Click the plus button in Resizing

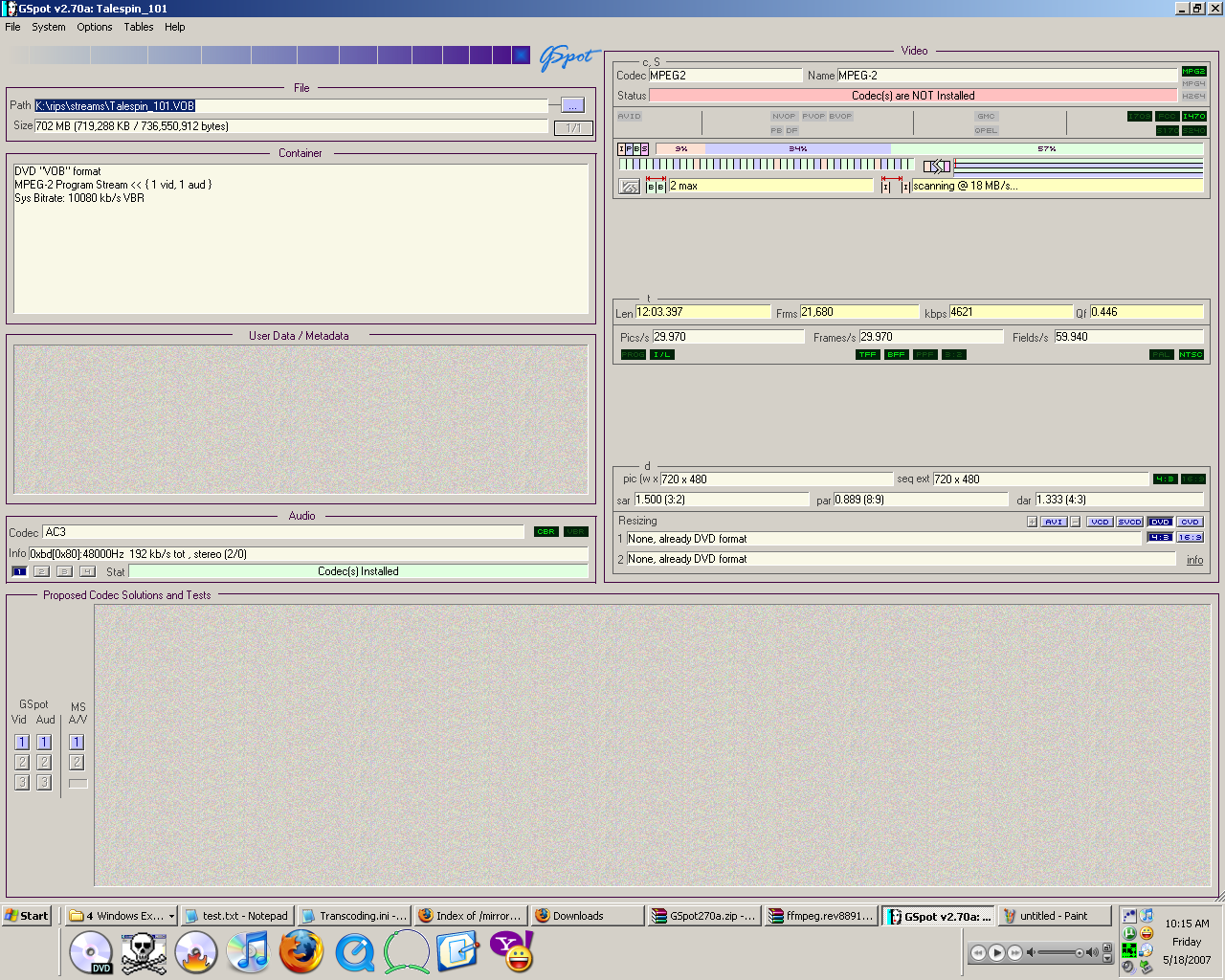1032,522
